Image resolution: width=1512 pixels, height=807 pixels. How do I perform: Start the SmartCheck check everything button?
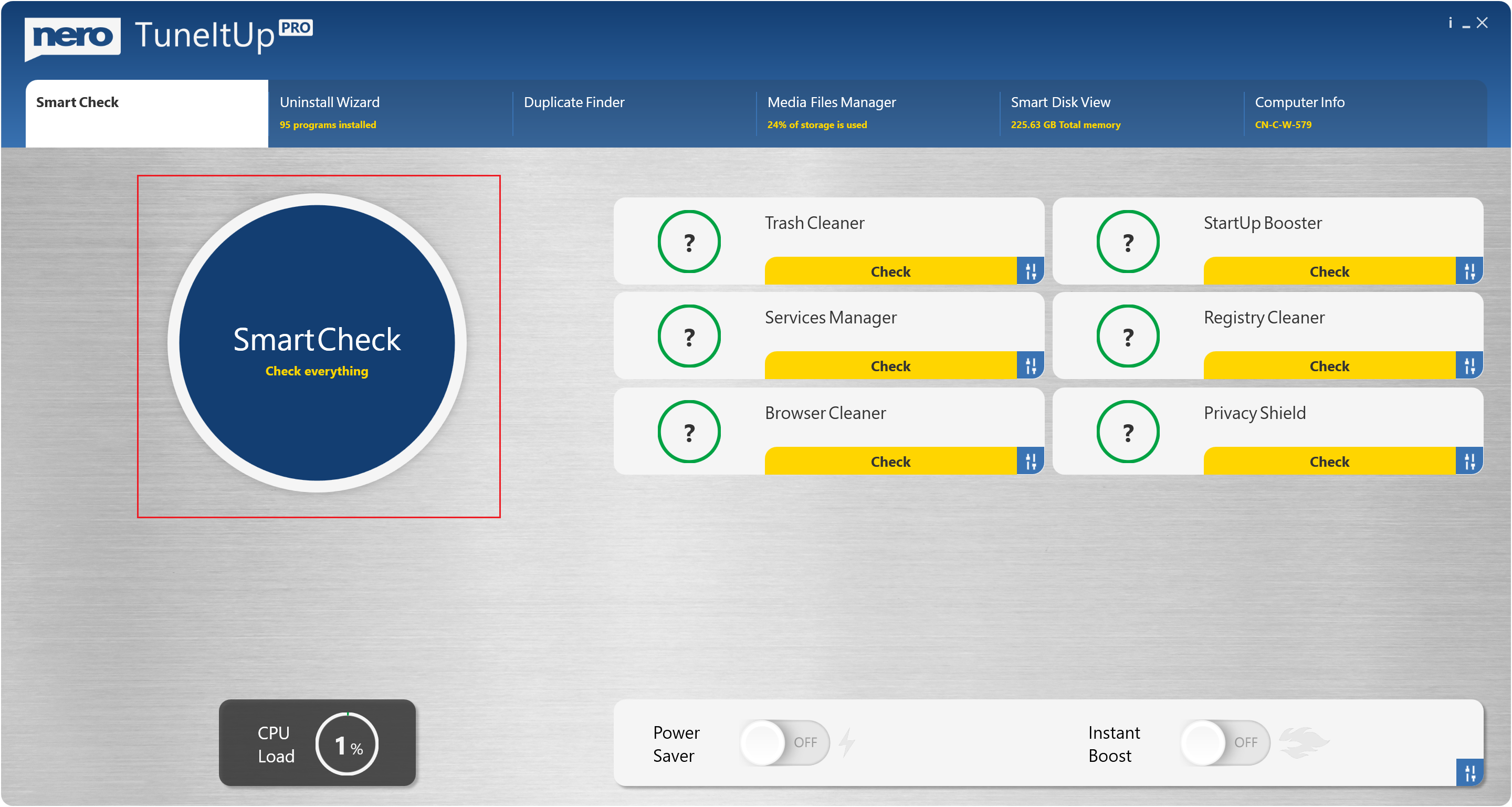point(317,343)
